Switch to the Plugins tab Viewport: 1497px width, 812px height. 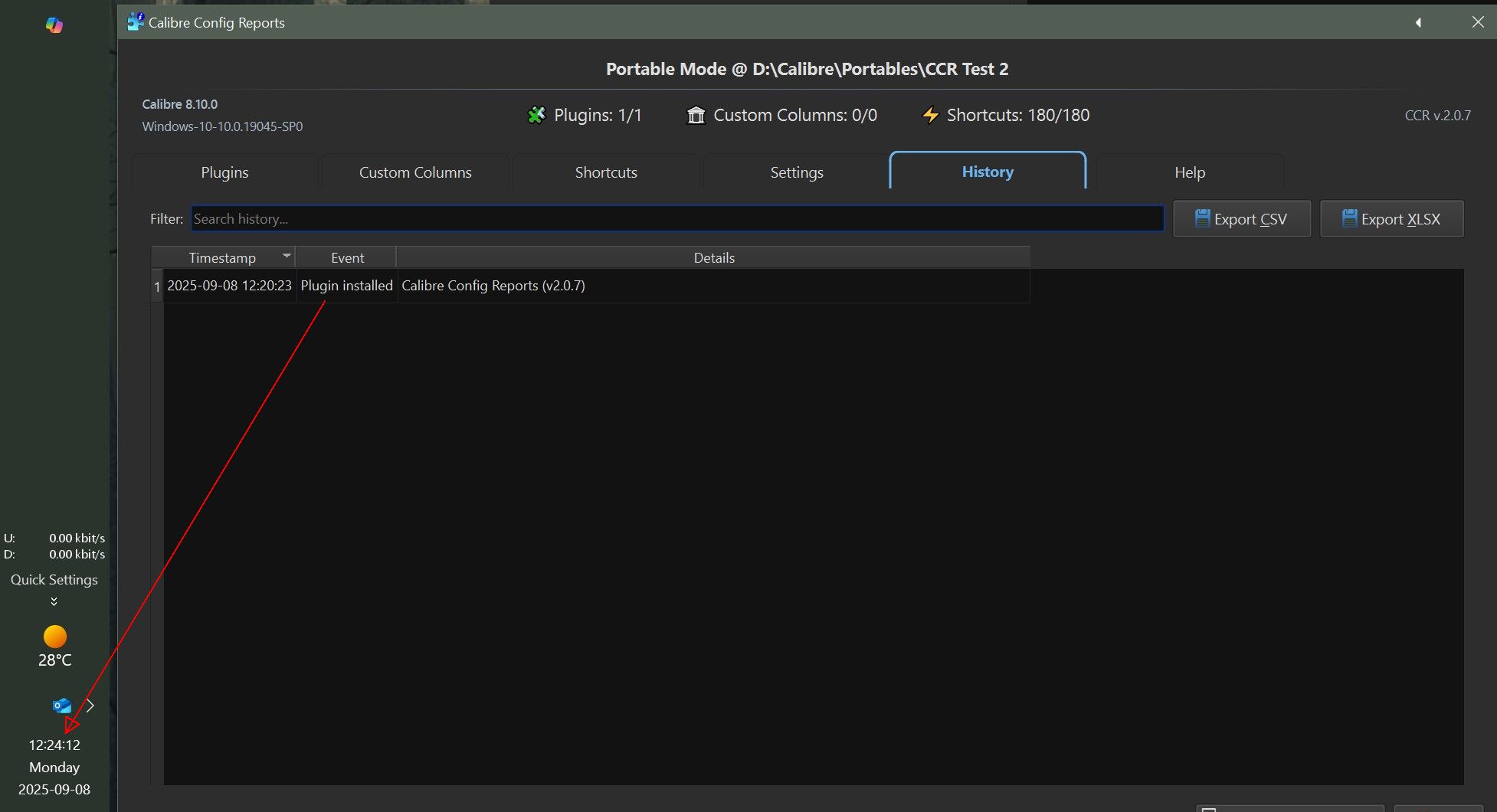click(224, 172)
